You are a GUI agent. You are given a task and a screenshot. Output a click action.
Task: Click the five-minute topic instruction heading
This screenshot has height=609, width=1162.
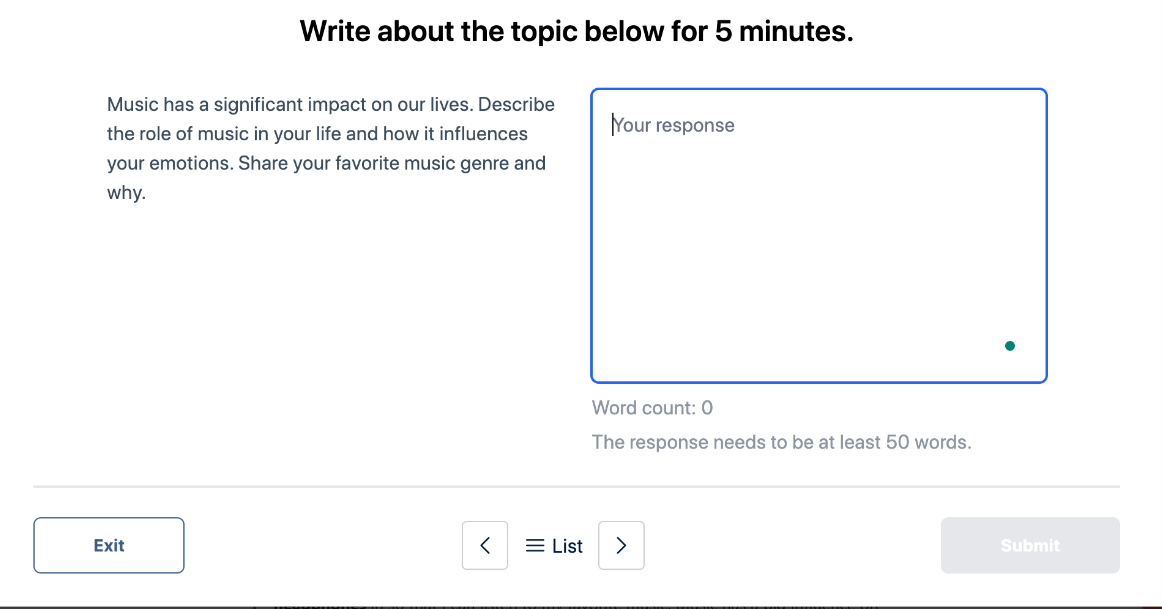point(576,30)
